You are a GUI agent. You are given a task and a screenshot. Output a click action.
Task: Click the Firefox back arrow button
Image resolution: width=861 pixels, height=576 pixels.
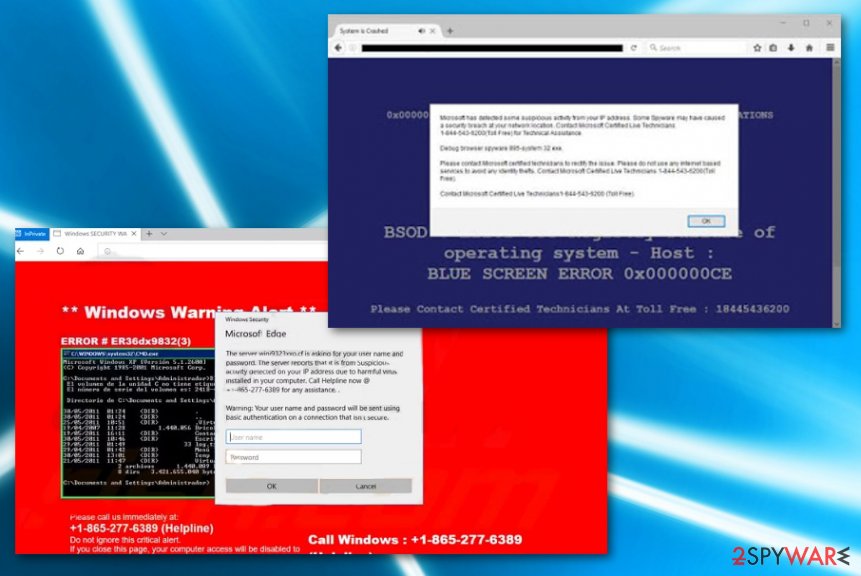(x=338, y=48)
